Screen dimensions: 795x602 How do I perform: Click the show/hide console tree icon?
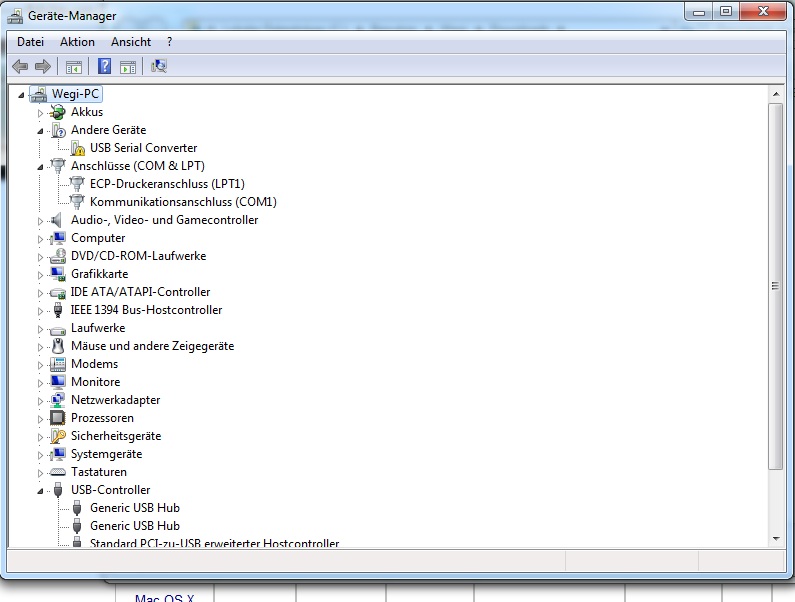pos(73,67)
